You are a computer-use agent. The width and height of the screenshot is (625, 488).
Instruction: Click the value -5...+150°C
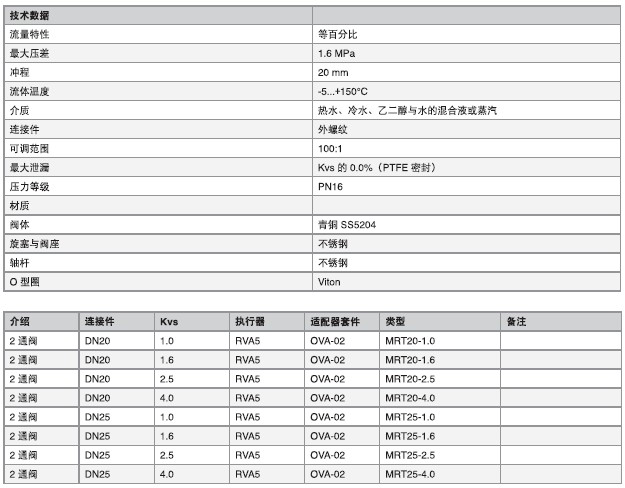342,91
